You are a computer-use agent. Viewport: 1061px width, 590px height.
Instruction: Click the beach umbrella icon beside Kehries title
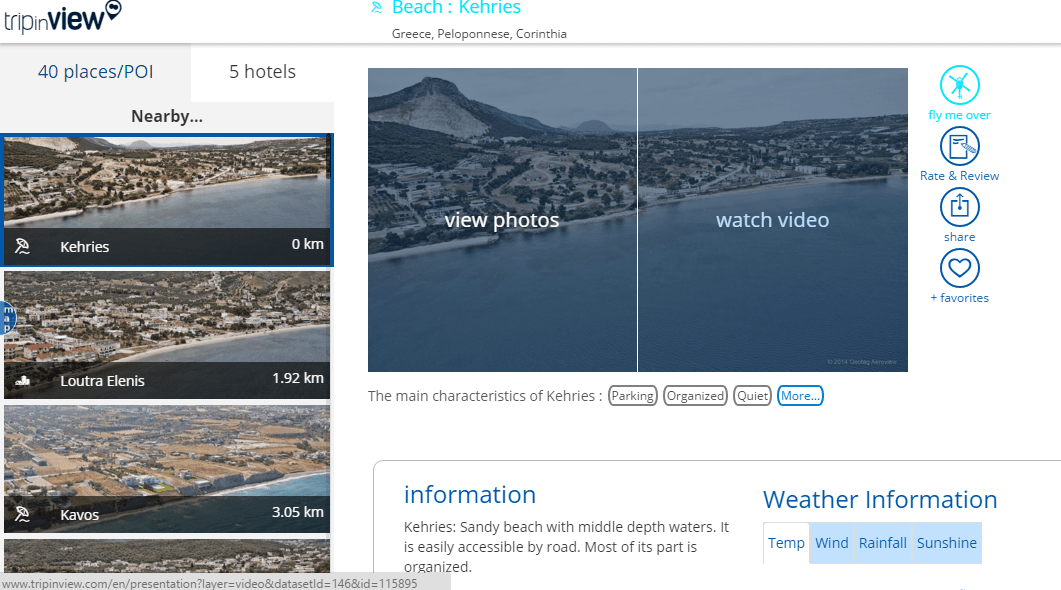click(377, 8)
